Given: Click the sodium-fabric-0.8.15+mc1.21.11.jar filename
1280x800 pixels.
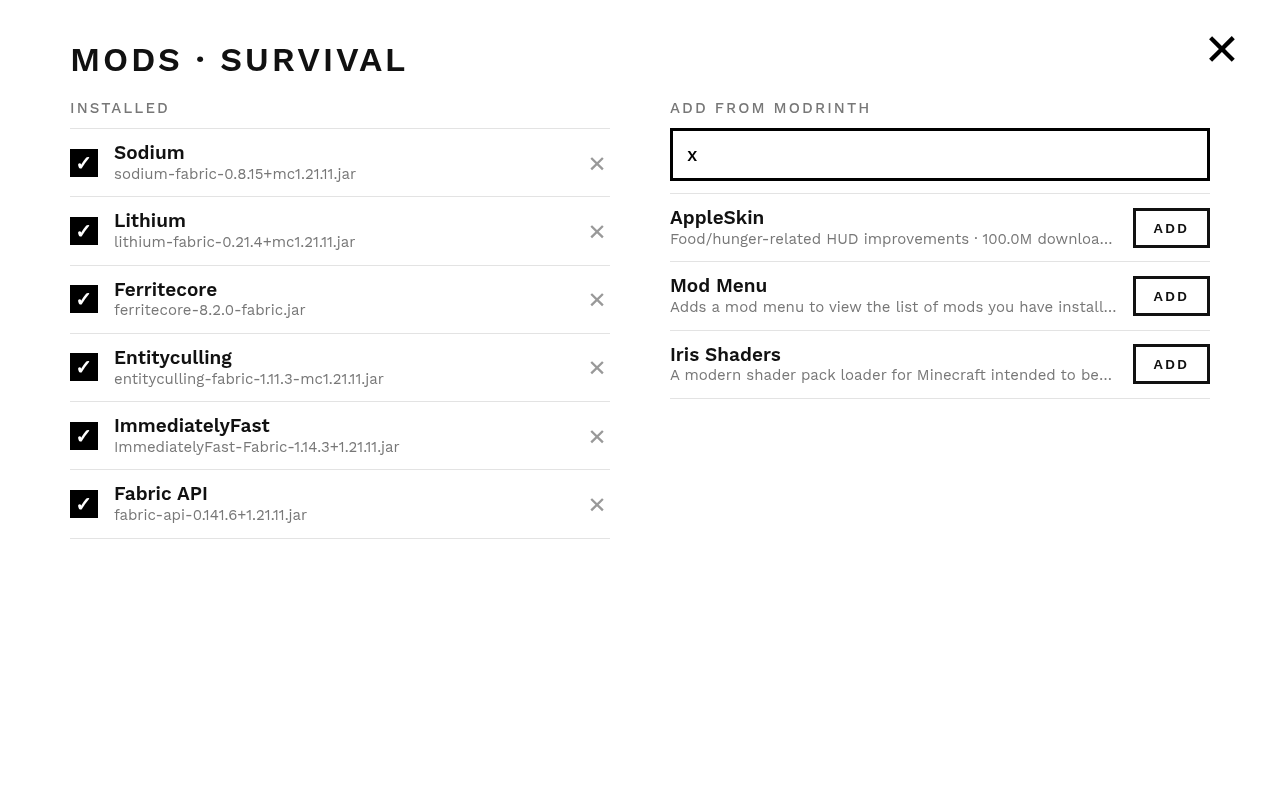Looking at the screenshot, I should click(x=235, y=174).
